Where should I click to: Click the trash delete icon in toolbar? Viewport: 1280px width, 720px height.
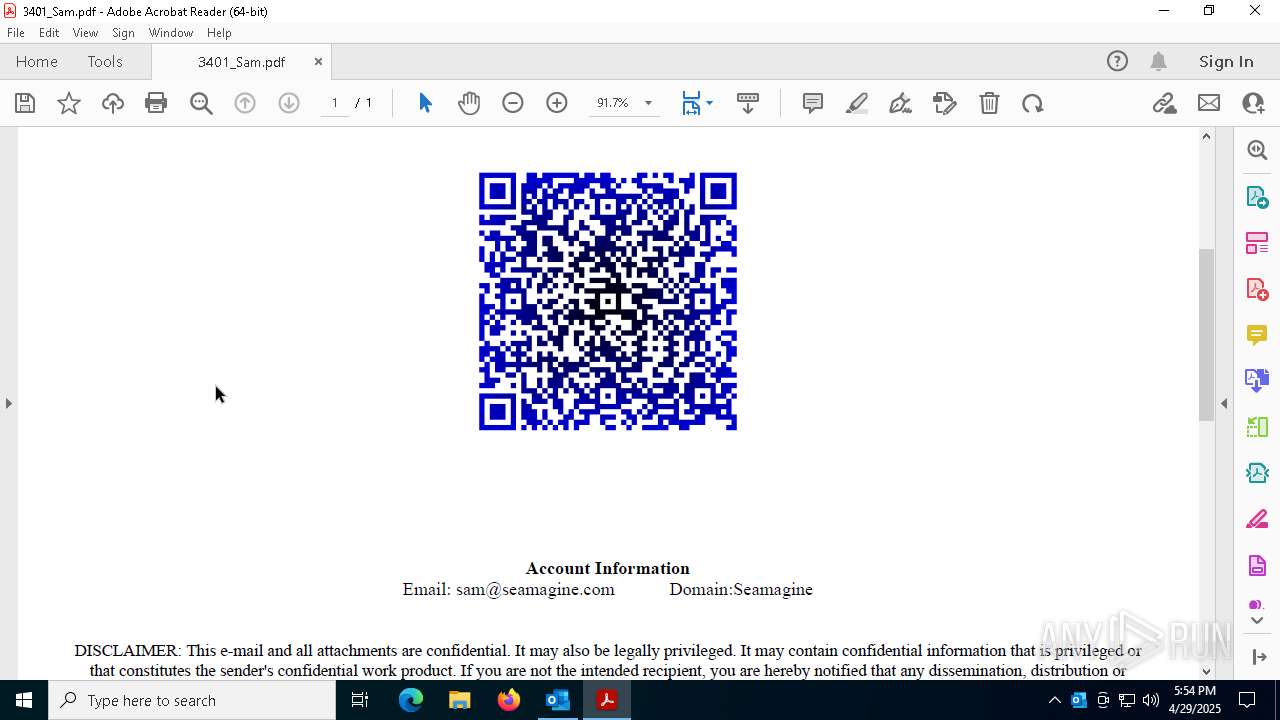tap(989, 103)
